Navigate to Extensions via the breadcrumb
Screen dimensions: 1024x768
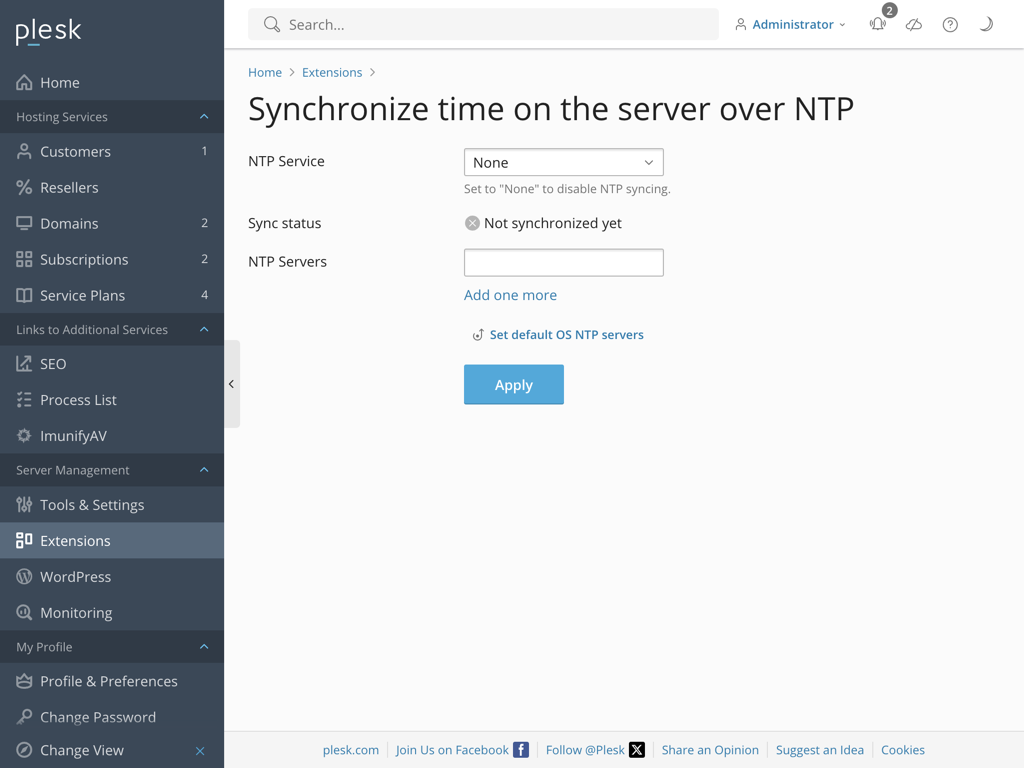(x=332, y=72)
